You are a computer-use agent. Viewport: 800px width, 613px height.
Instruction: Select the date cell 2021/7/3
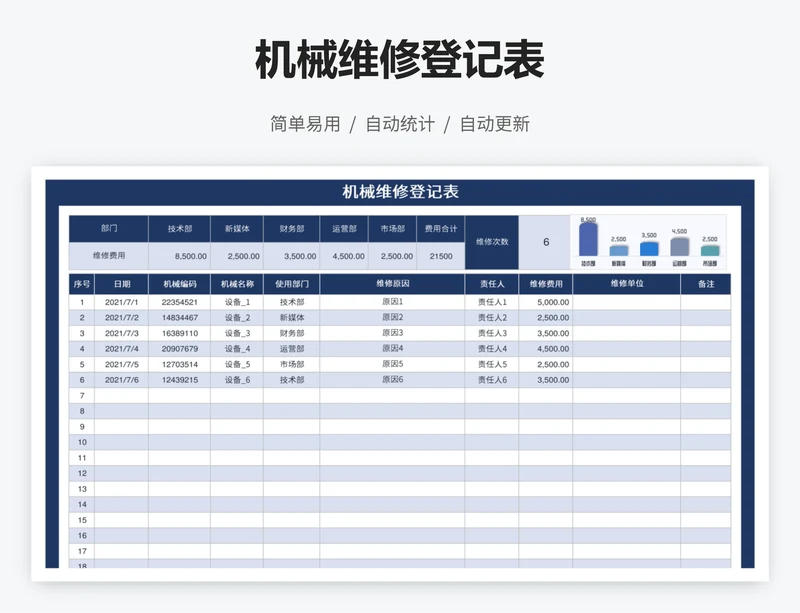[121, 333]
